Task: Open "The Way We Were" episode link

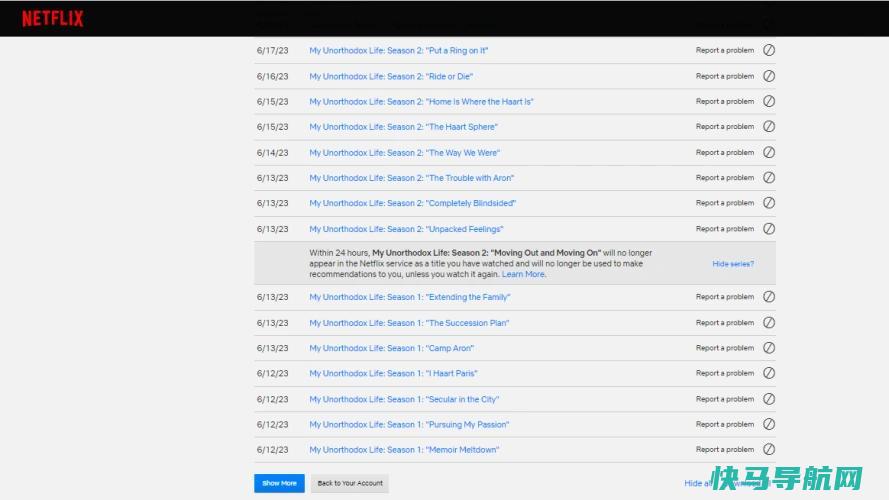Action: pos(405,152)
